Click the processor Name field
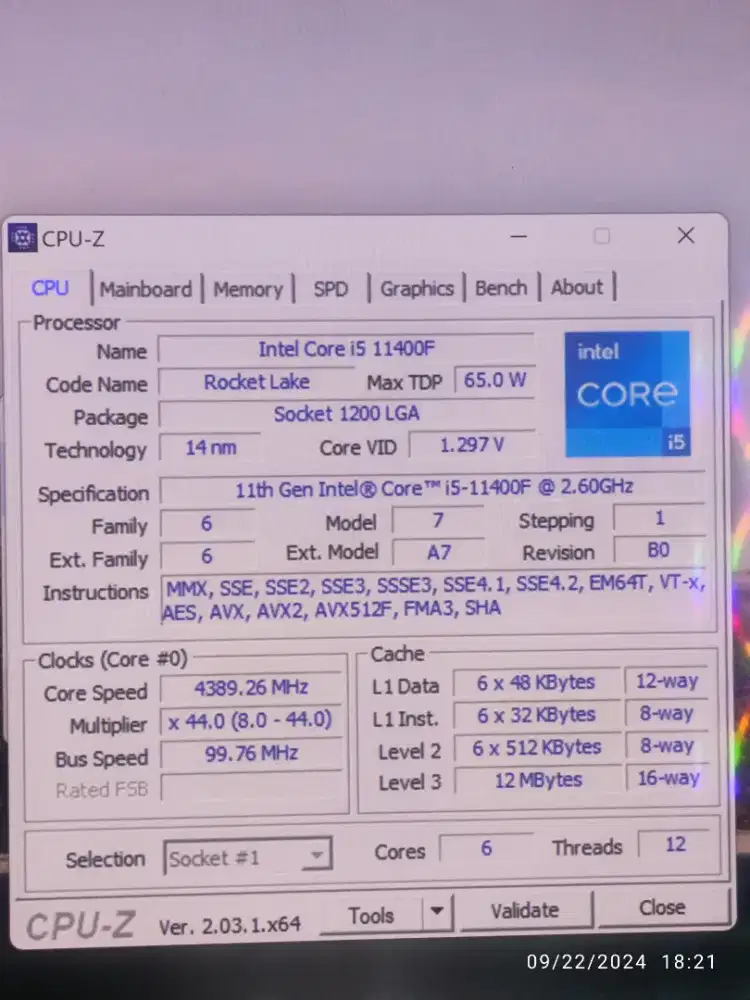Image resolution: width=750 pixels, height=1000 pixels. coord(346,349)
